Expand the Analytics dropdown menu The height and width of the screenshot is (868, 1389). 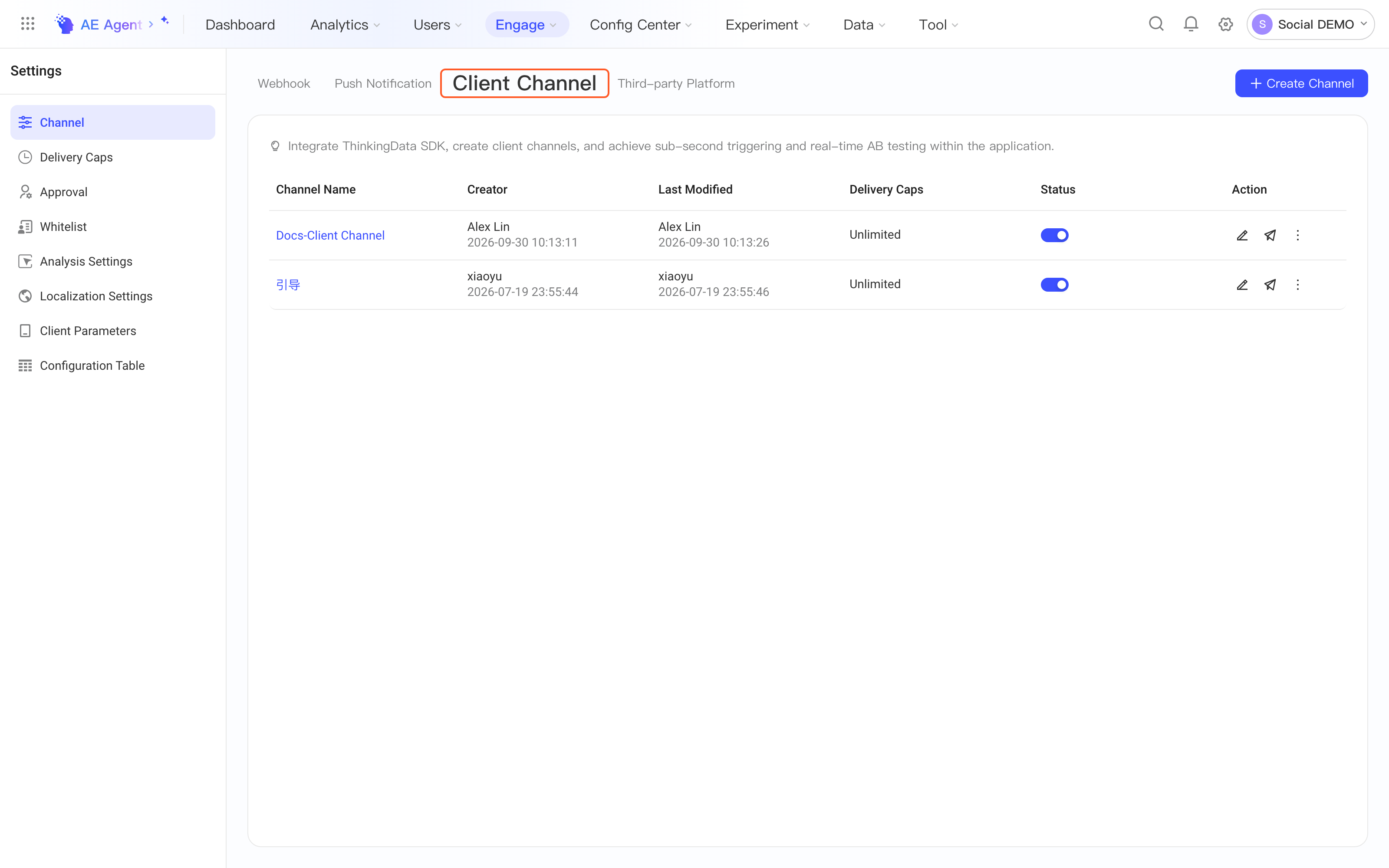click(x=345, y=25)
